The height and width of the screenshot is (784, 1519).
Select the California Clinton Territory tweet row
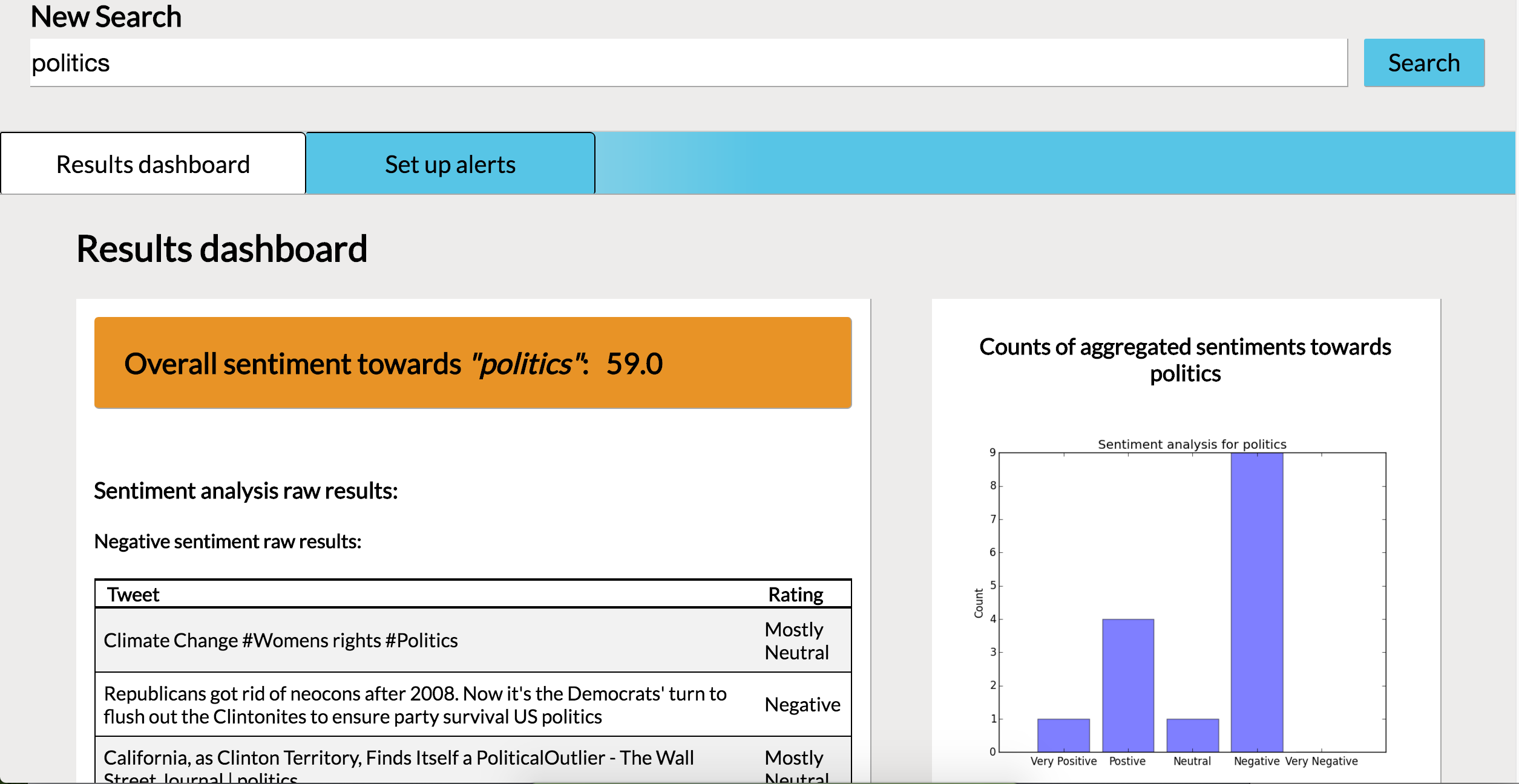click(398, 759)
